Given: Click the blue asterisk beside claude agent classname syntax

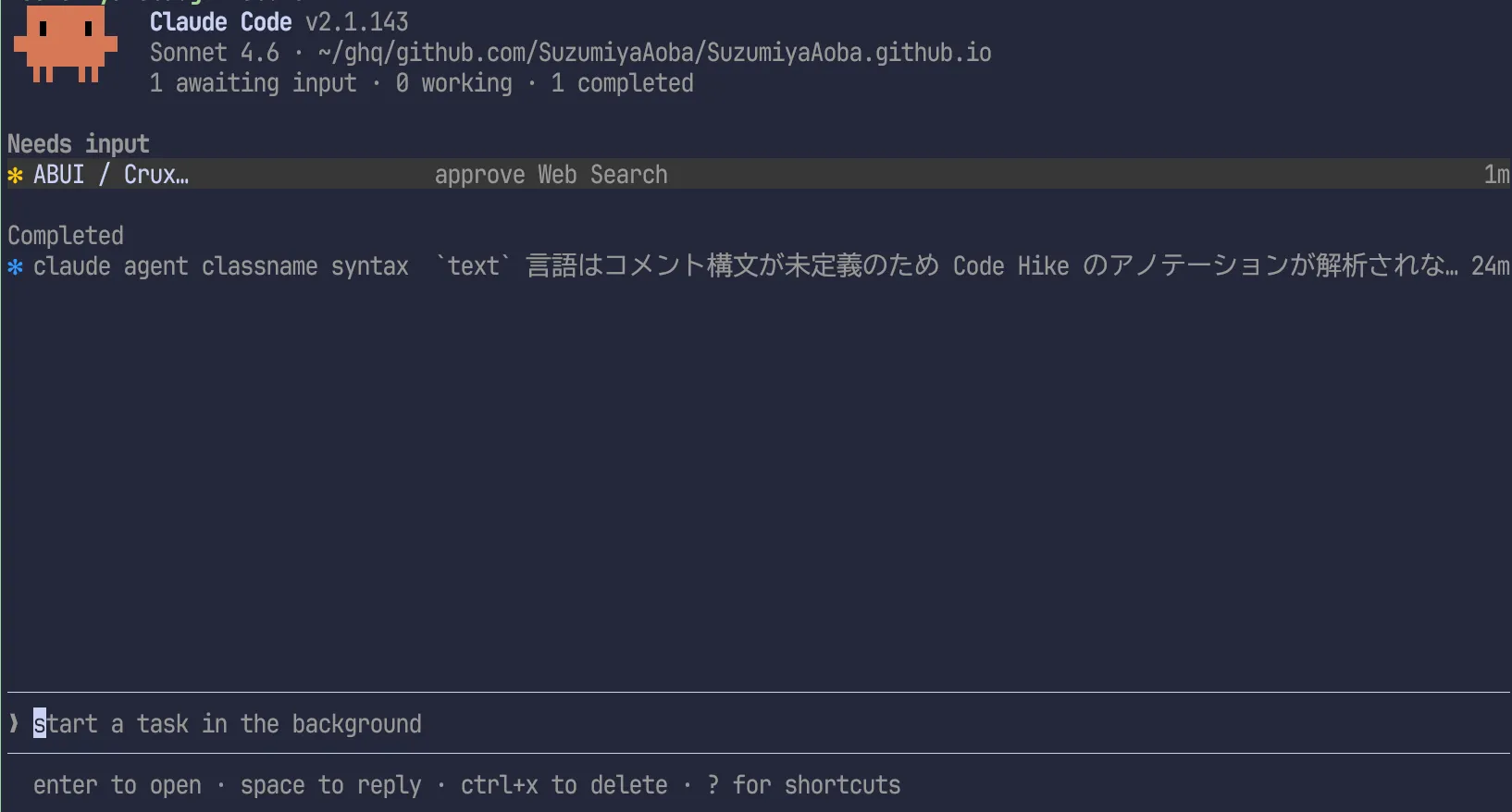Looking at the screenshot, I should tap(15, 266).
